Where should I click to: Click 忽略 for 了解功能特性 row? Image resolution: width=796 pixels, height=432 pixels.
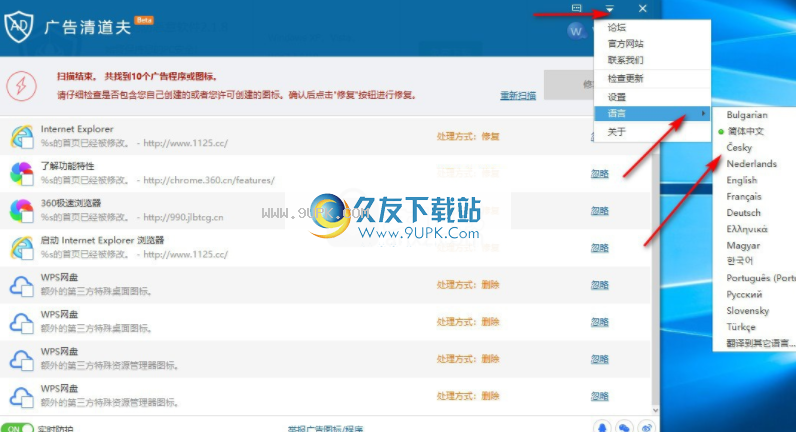click(x=600, y=174)
